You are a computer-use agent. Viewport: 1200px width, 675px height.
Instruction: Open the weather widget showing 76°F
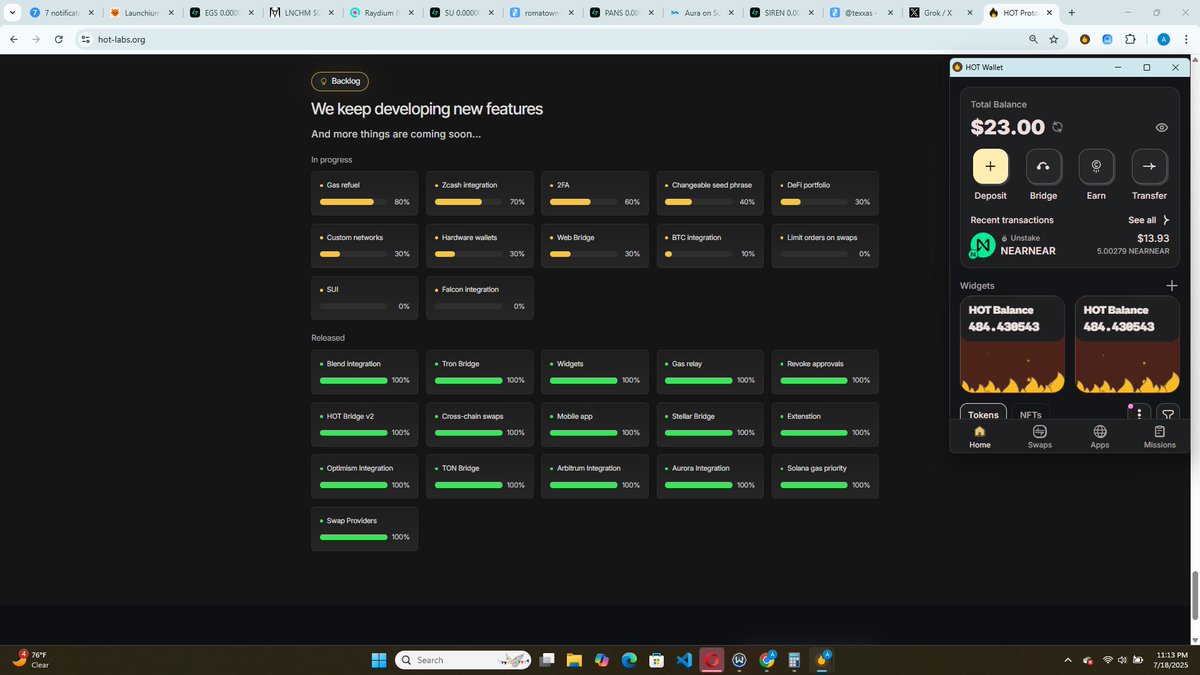(32, 660)
